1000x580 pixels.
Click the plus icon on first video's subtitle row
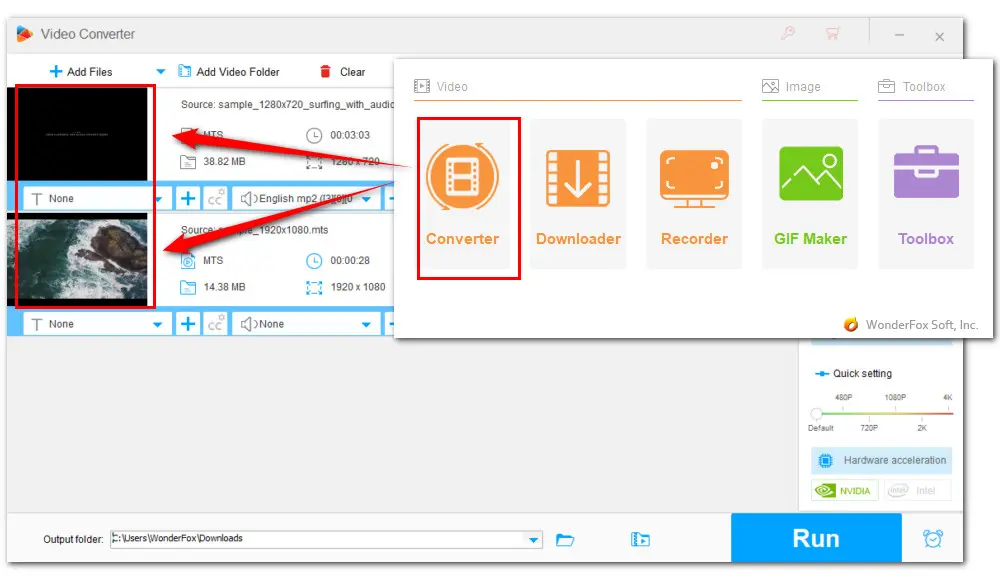(188, 198)
